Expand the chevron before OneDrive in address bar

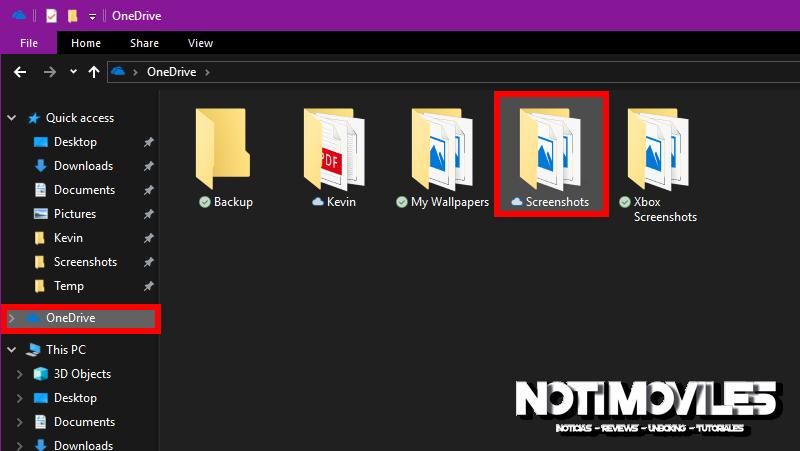135,72
